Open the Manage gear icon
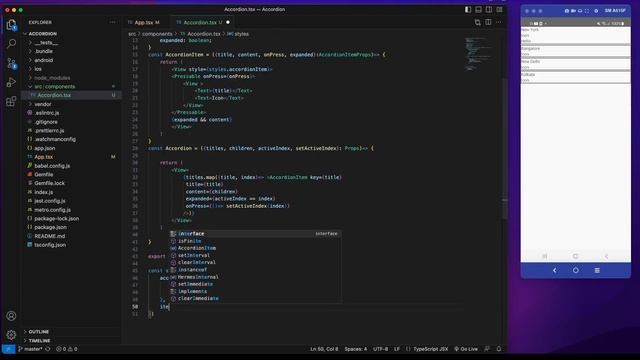 pos(11,335)
